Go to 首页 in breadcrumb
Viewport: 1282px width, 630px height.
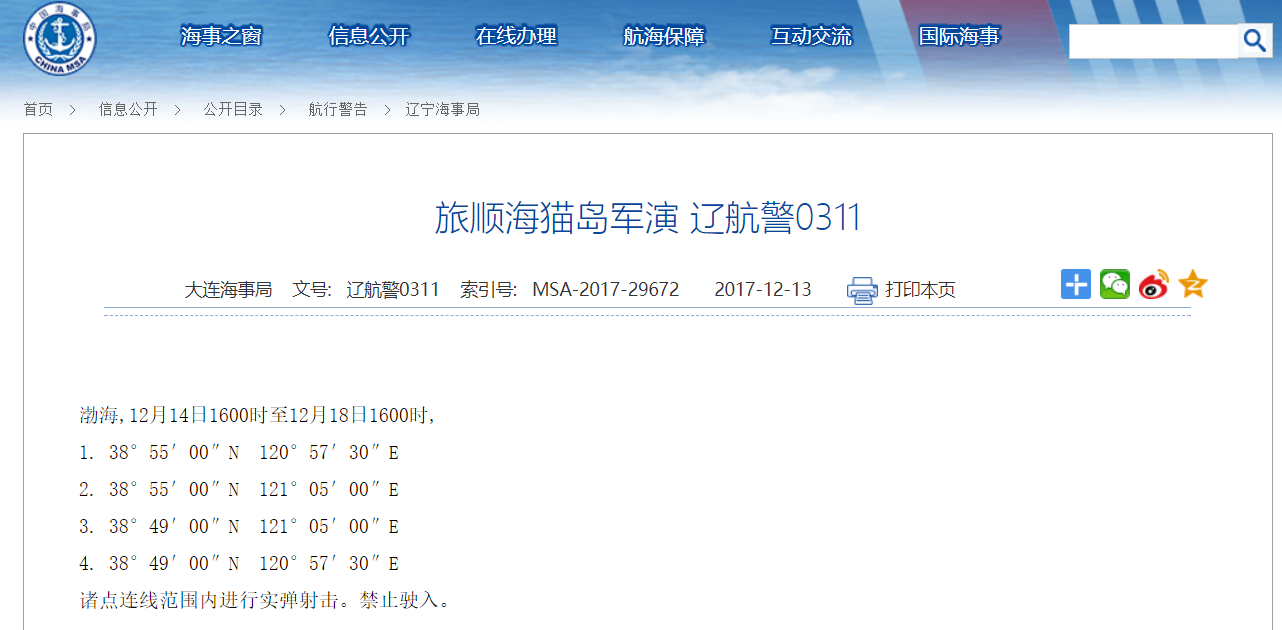tap(38, 109)
